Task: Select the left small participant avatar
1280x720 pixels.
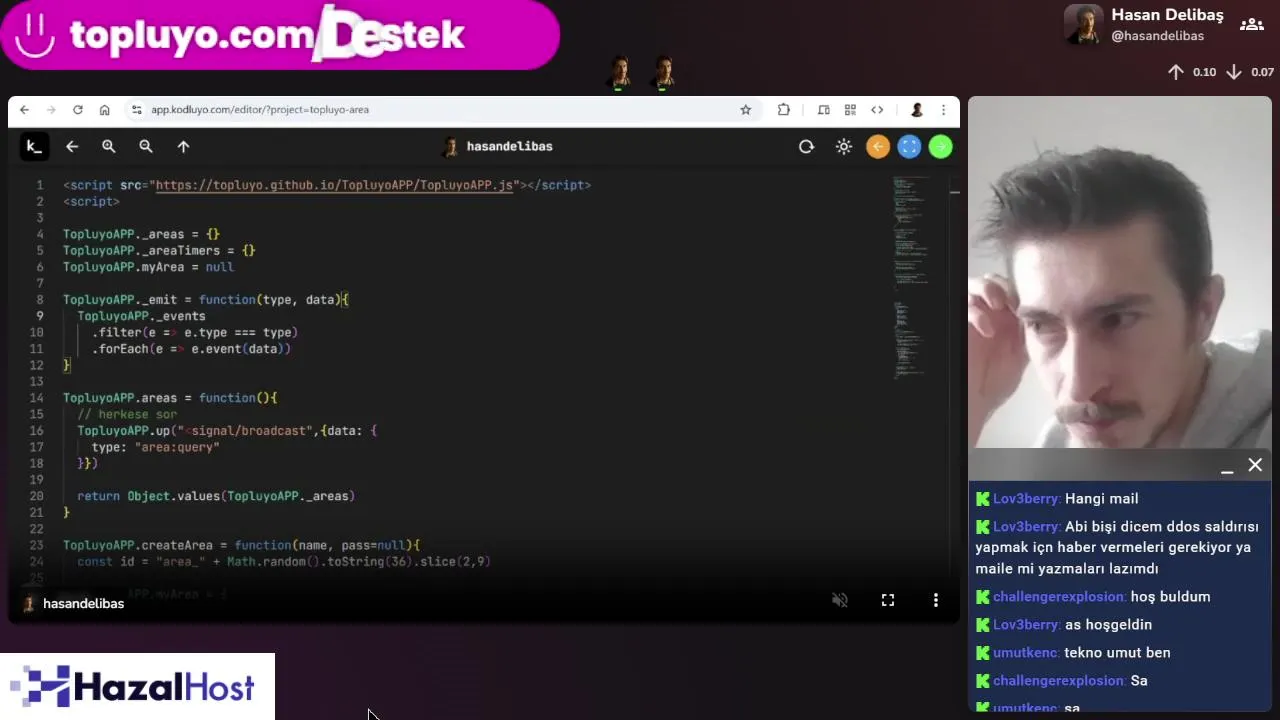Action: tap(620, 72)
